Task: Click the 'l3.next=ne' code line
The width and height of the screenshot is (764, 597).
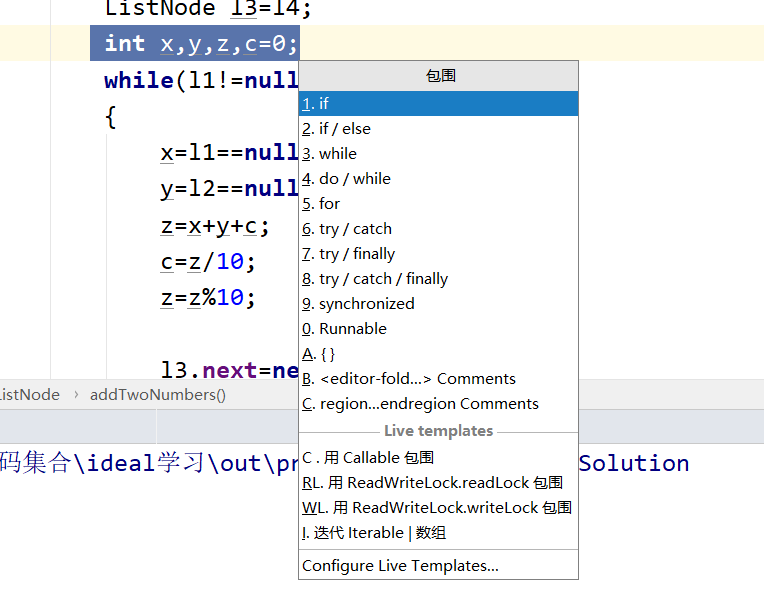Action: pyautogui.click(x=229, y=370)
